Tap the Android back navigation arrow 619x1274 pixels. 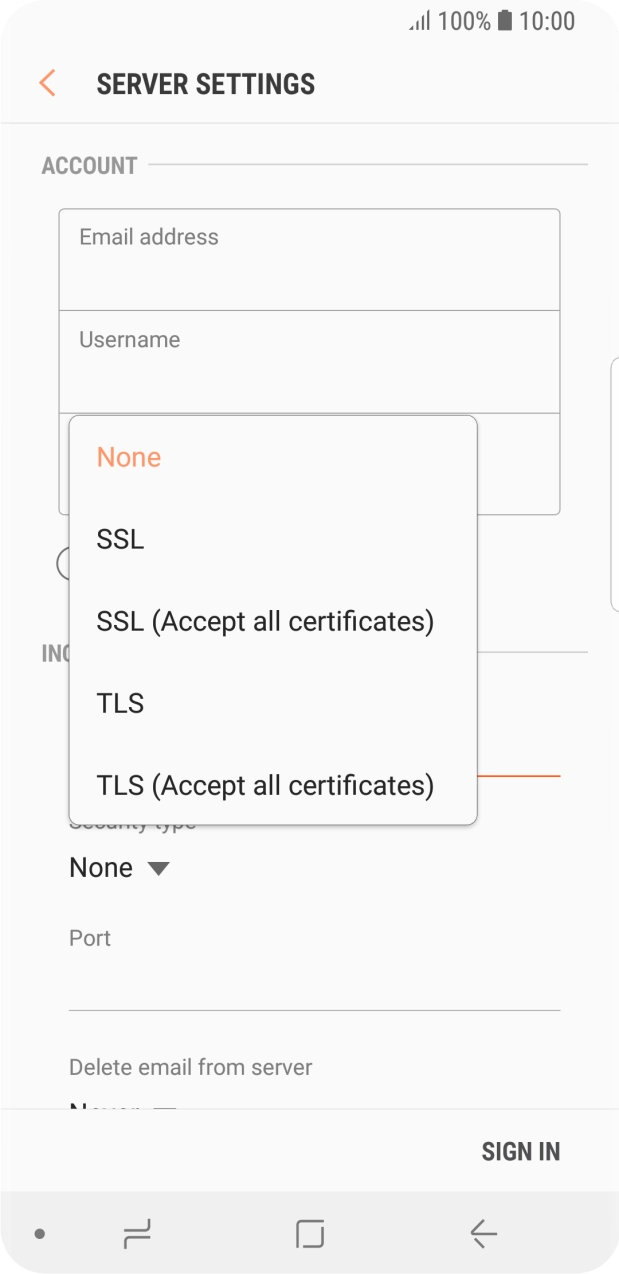coord(482,1235)
